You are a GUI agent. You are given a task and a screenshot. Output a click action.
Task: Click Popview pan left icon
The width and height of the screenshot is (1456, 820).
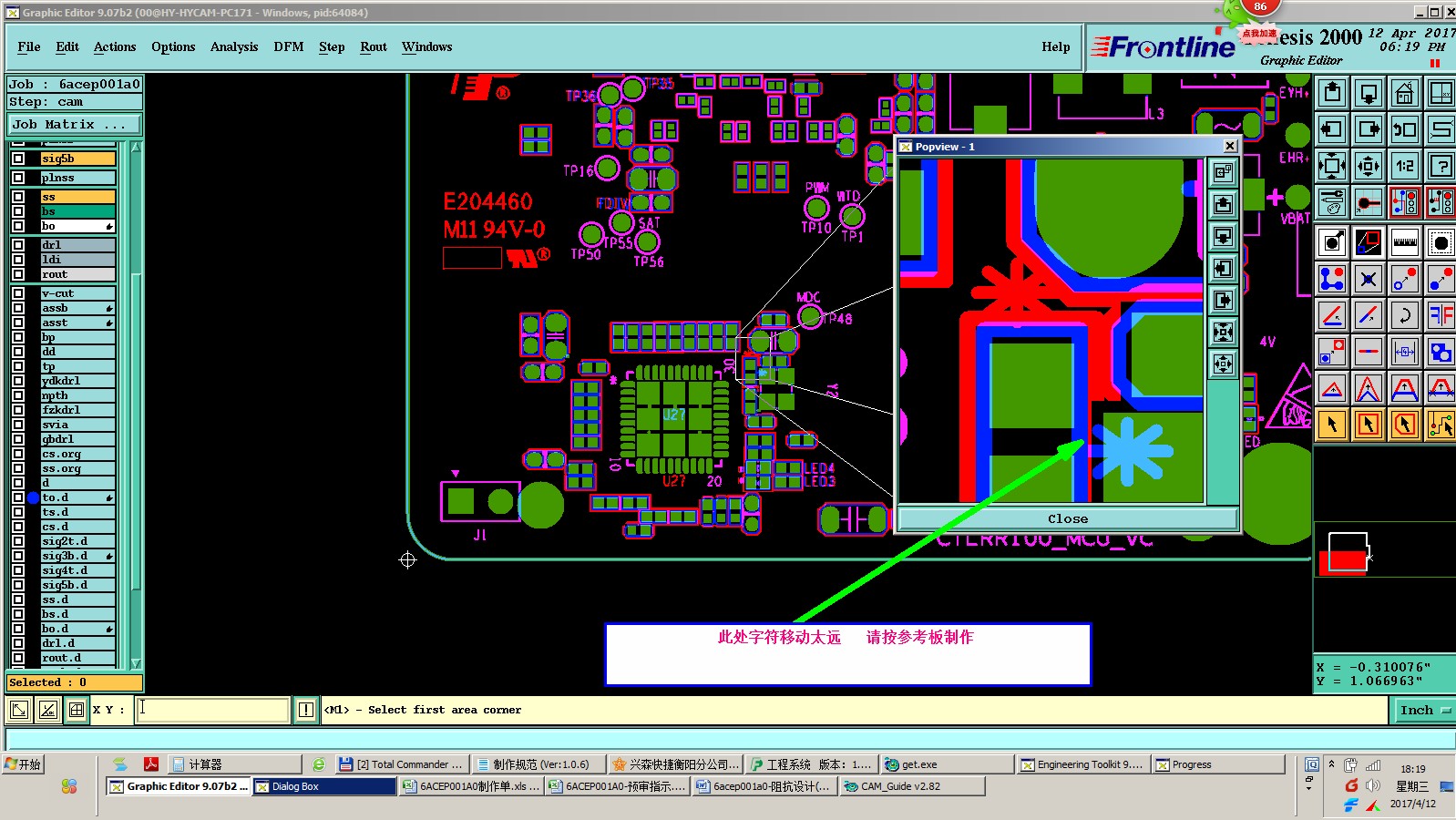tap(1223, 268)
